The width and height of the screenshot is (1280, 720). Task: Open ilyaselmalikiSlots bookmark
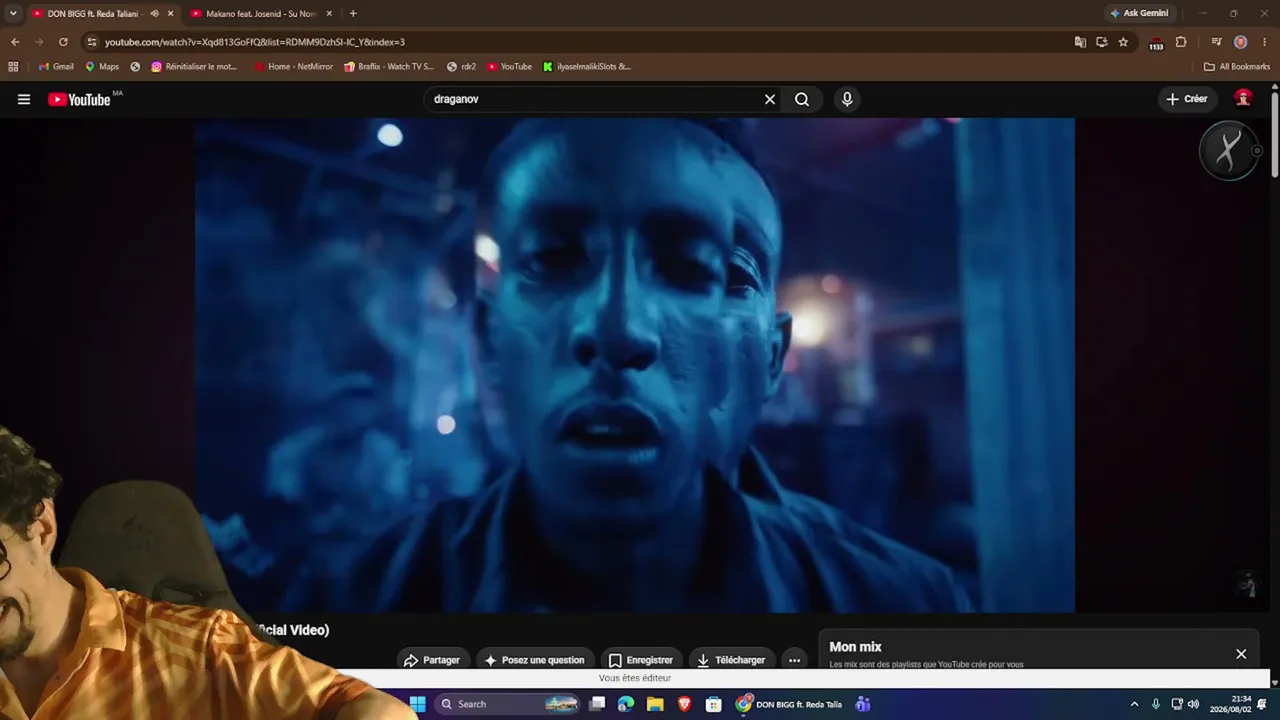(587, 67)
